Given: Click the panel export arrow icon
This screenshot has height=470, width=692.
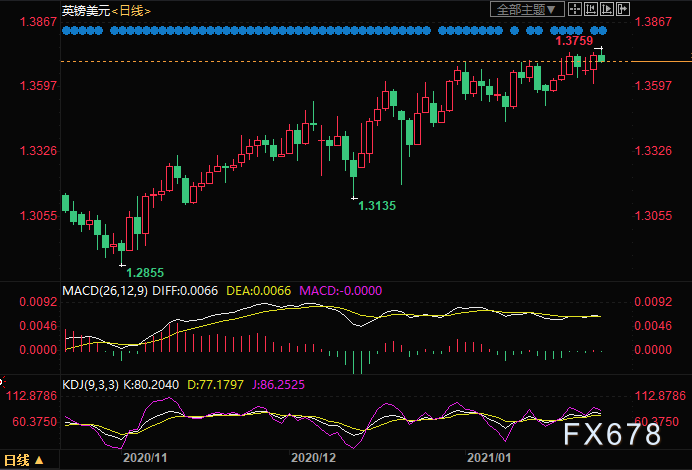Looking at the screenshot, I should coord(622,9).
